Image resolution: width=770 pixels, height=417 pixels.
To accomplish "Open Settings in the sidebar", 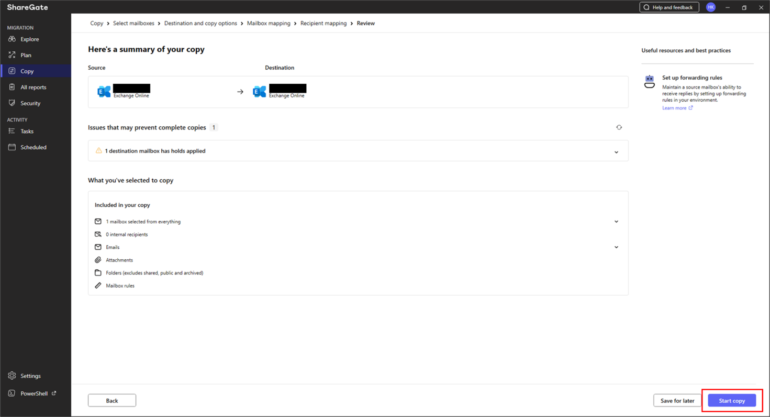I will click(30, 376).
